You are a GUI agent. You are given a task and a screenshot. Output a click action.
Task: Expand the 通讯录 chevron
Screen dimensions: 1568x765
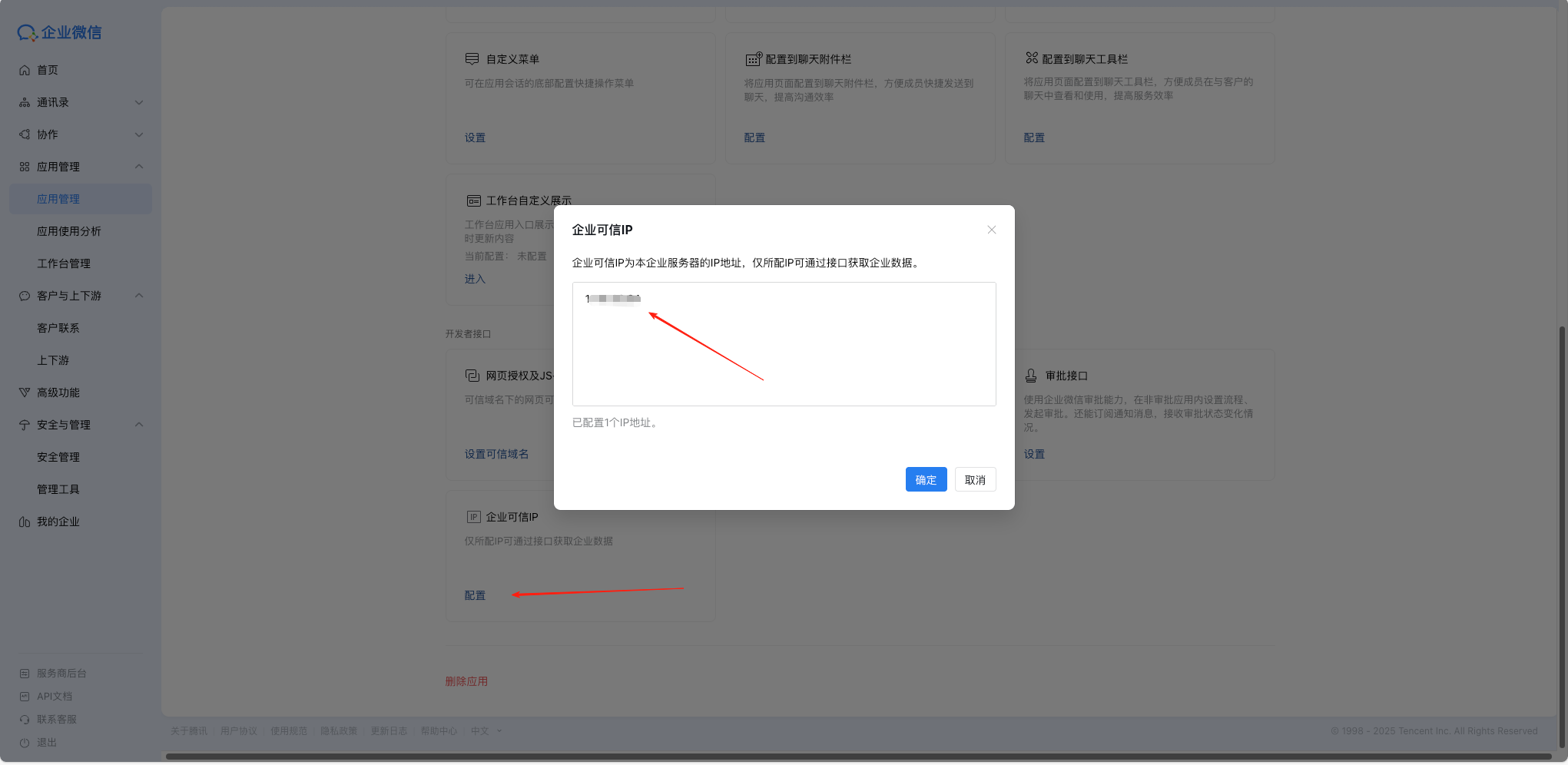pyautogui.click(x=139, y=102)
